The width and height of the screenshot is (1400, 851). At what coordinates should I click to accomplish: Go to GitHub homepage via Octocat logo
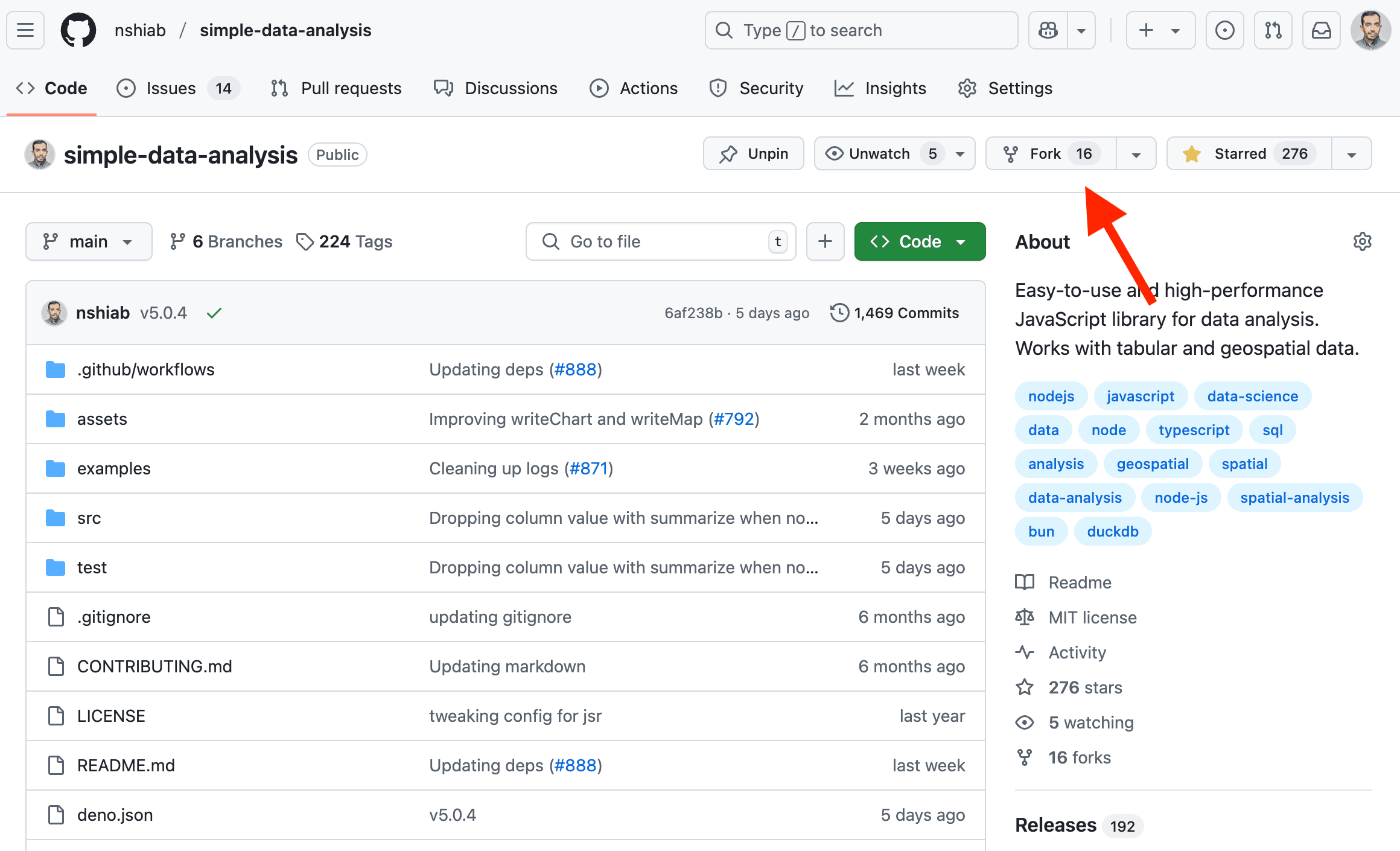pos(78,30)
